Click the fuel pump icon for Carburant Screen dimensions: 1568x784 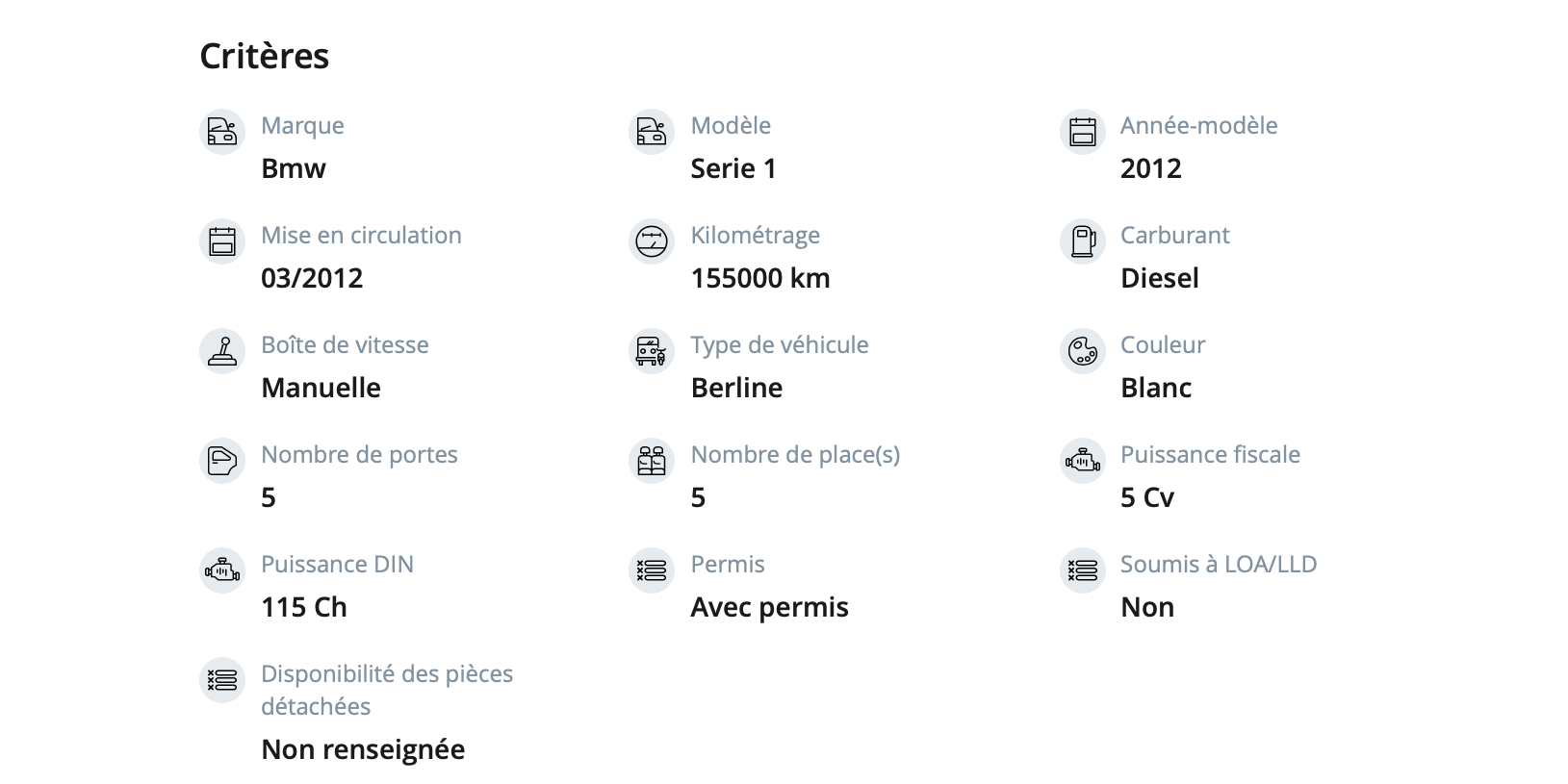[x=1083, y=240]
